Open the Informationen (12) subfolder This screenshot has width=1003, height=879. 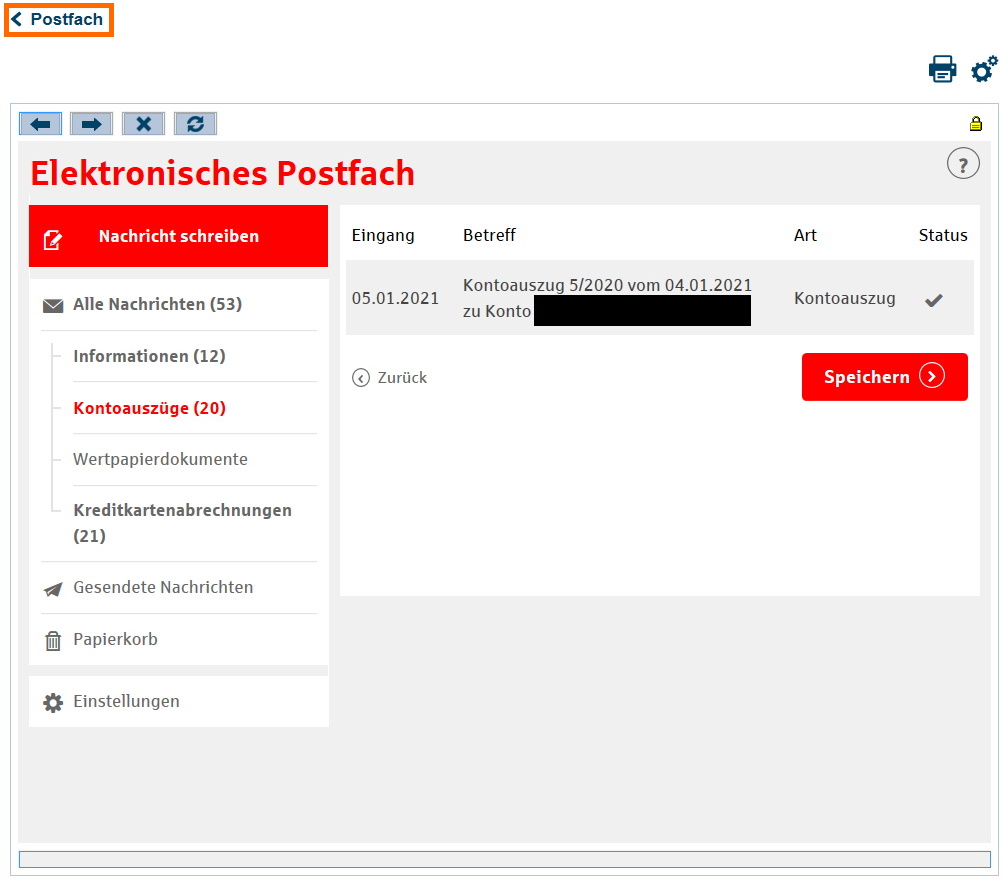[x=149, y=357]
